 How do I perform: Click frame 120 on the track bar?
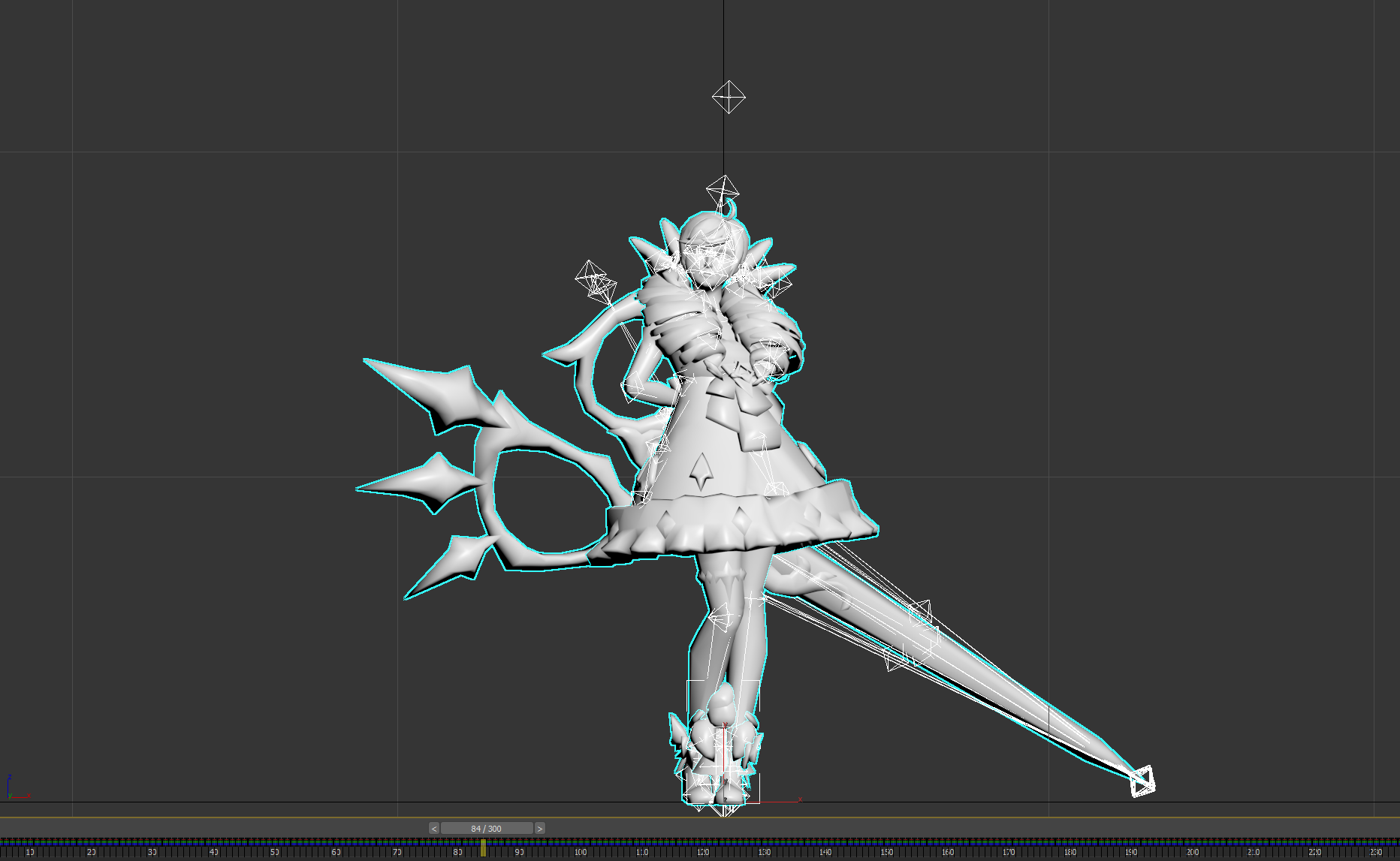pos(702,852)
